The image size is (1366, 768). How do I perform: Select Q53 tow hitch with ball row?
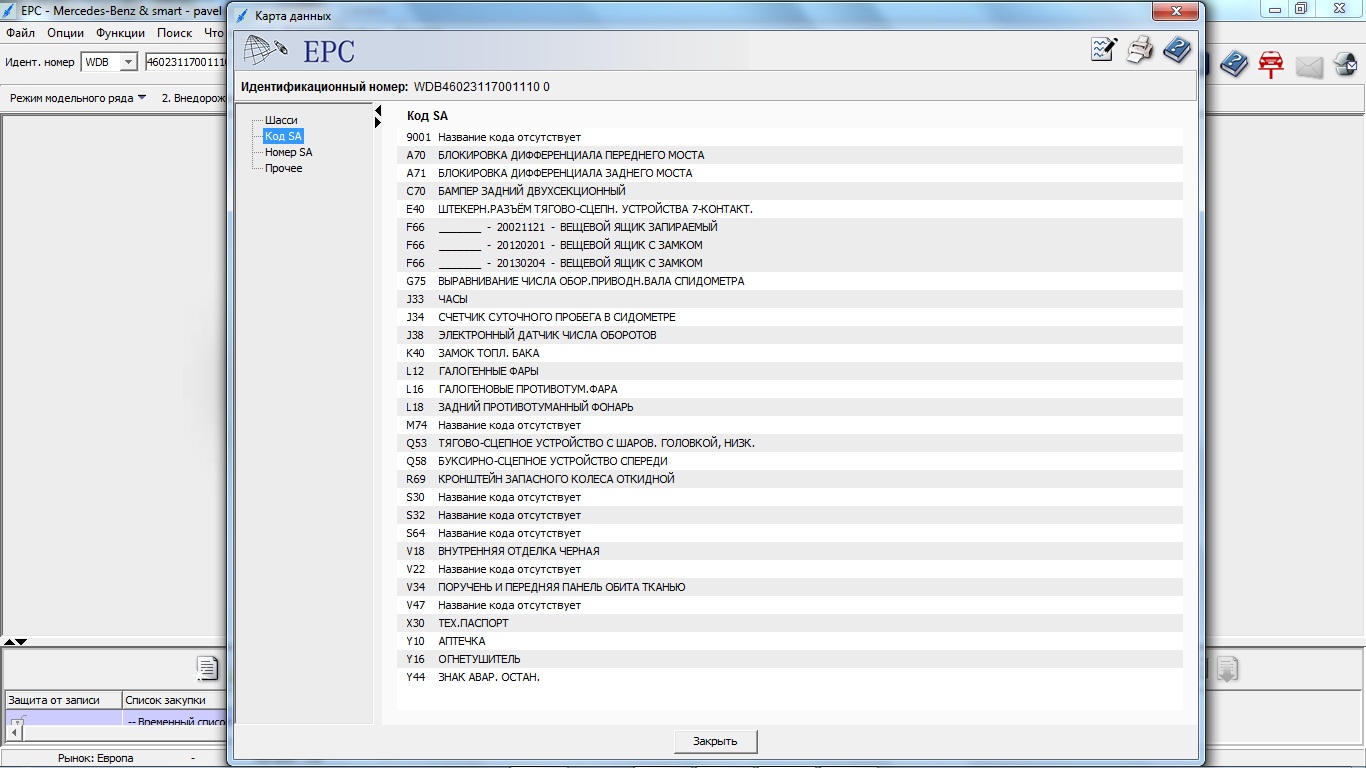click(x=790, y=443)
